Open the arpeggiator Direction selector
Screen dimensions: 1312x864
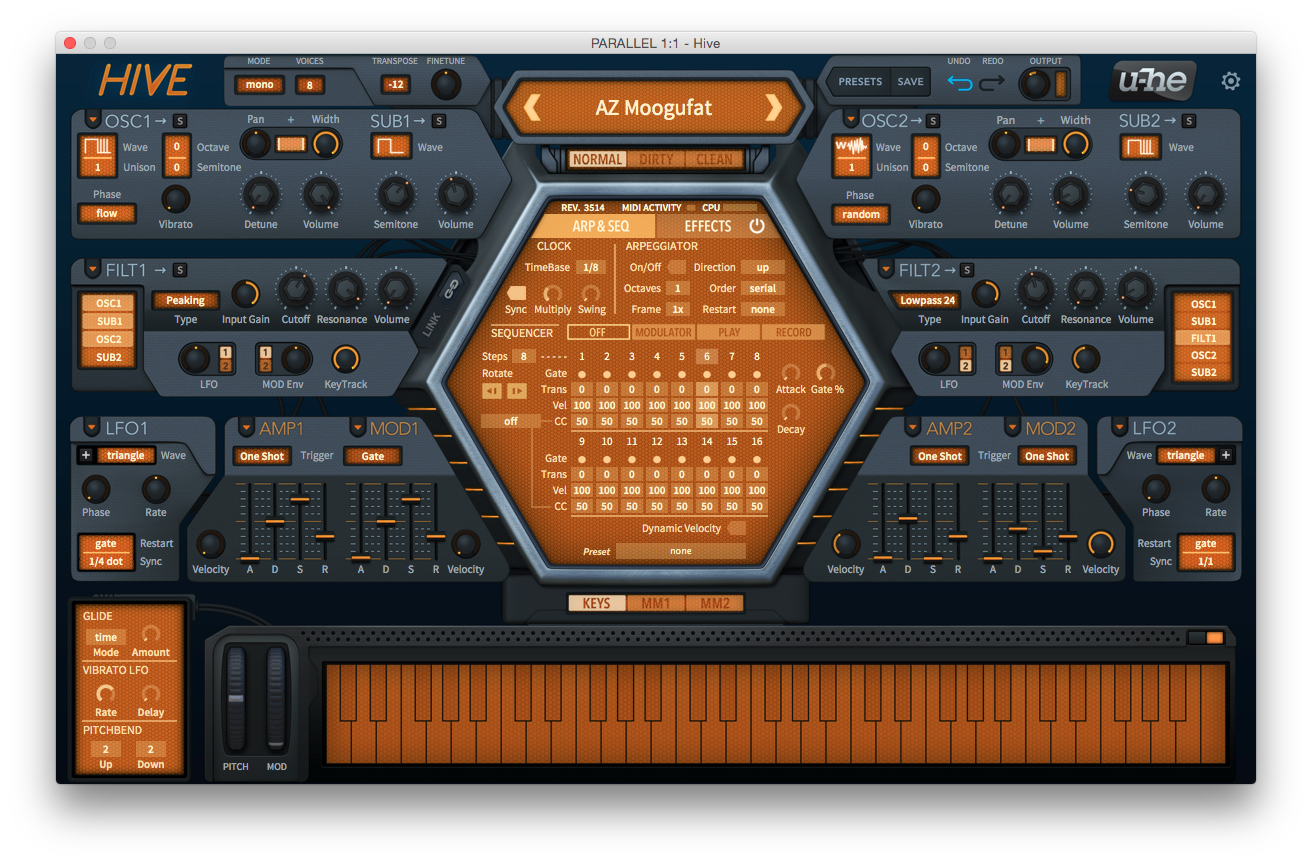click(763, 267)
